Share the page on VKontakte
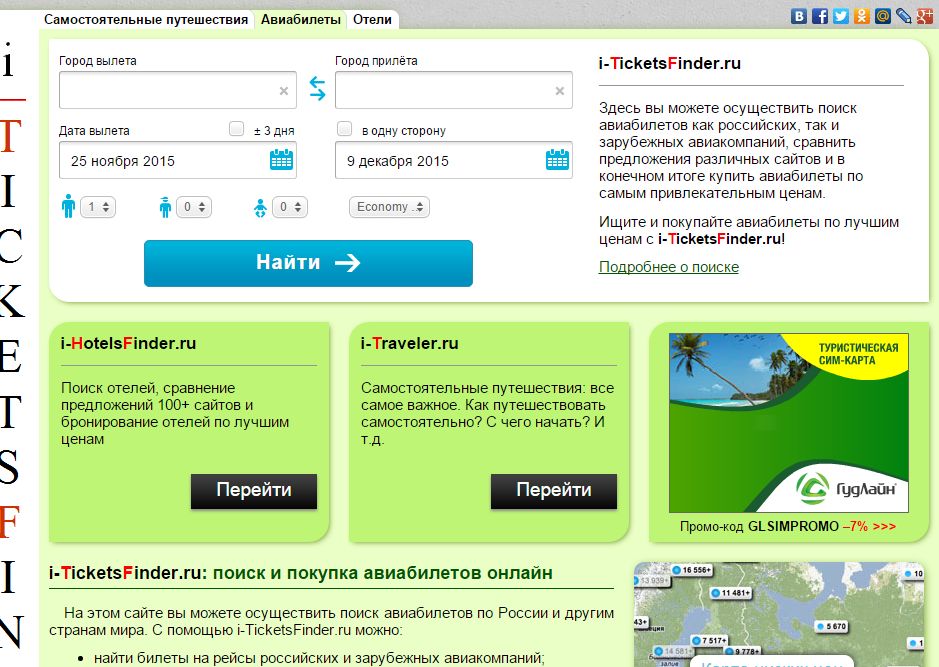The image size is (939, 667). pyautogui.click(x=799, y=16)
